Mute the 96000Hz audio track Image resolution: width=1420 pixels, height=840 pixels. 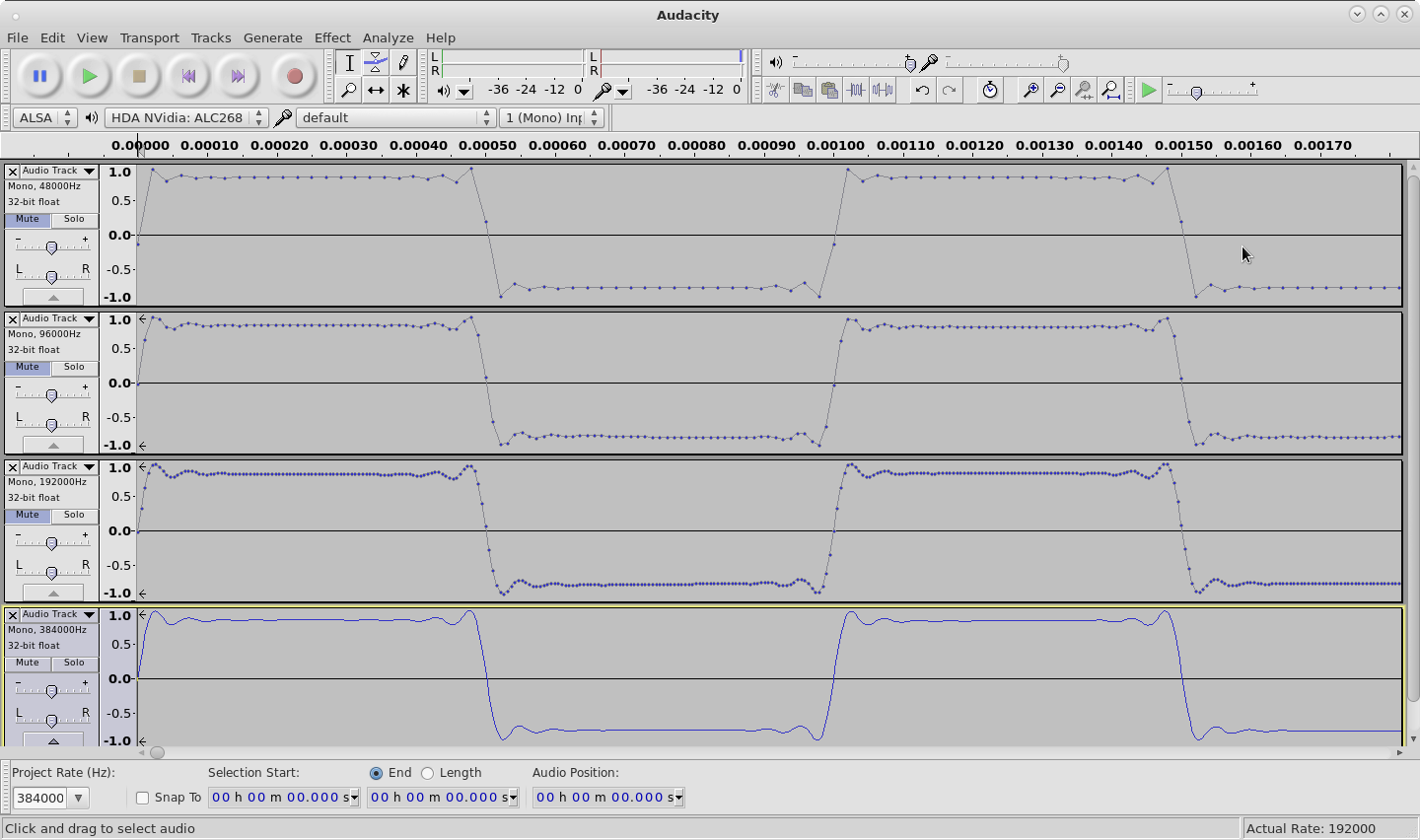click(28, 367)
